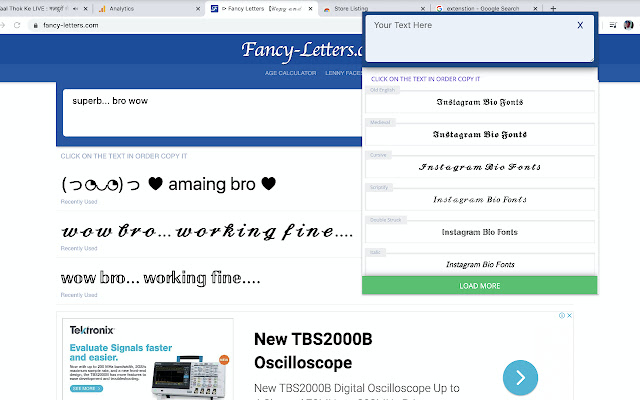Copy the Medieval styled Instagram Bio Fonts
640x400 pixels.
tap(480, 134)
